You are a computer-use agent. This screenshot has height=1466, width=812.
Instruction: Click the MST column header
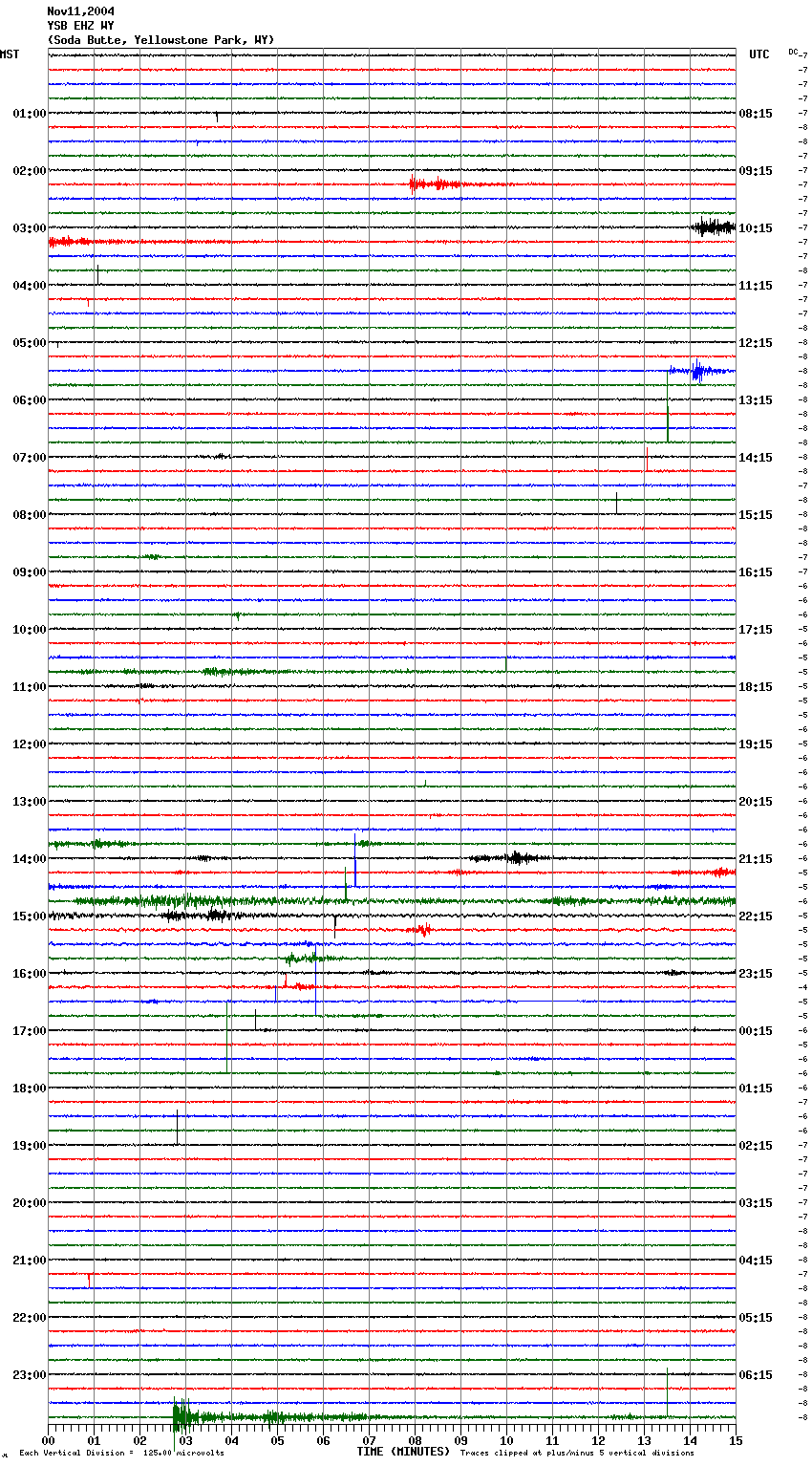coord(10,54)
